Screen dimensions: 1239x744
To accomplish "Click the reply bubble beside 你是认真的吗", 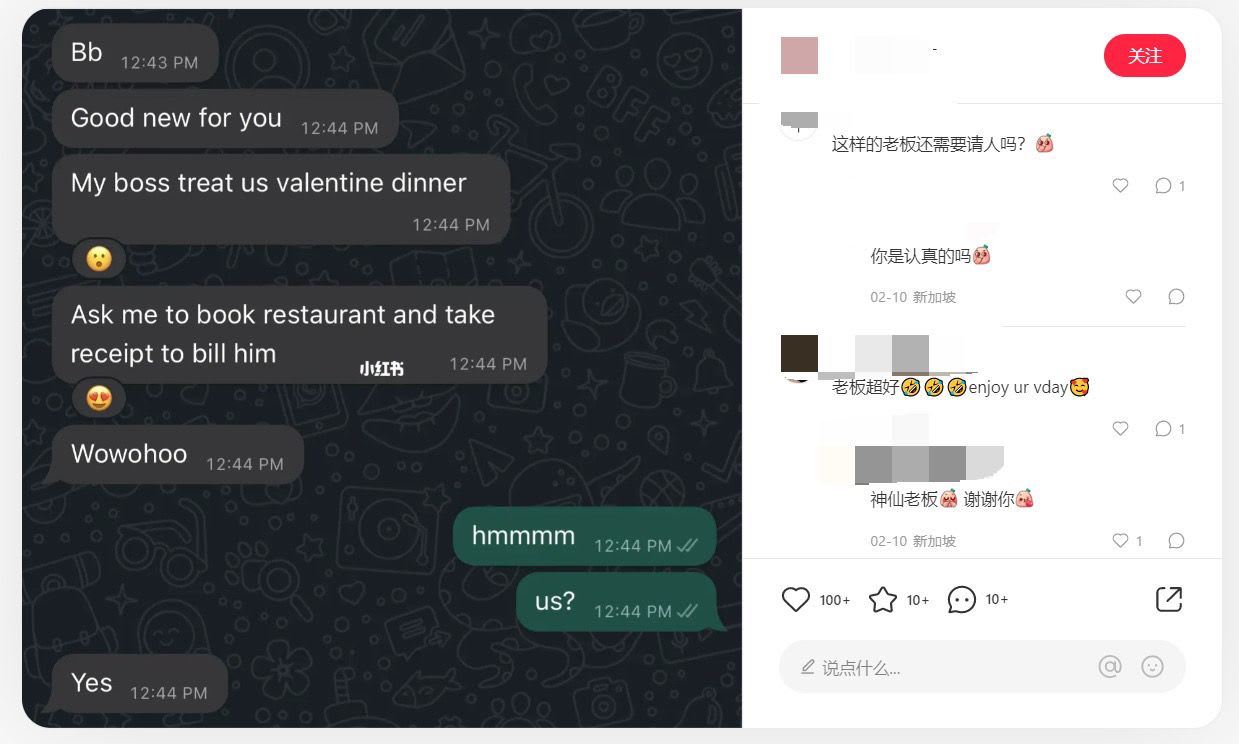I will (x=1176, y=296).
